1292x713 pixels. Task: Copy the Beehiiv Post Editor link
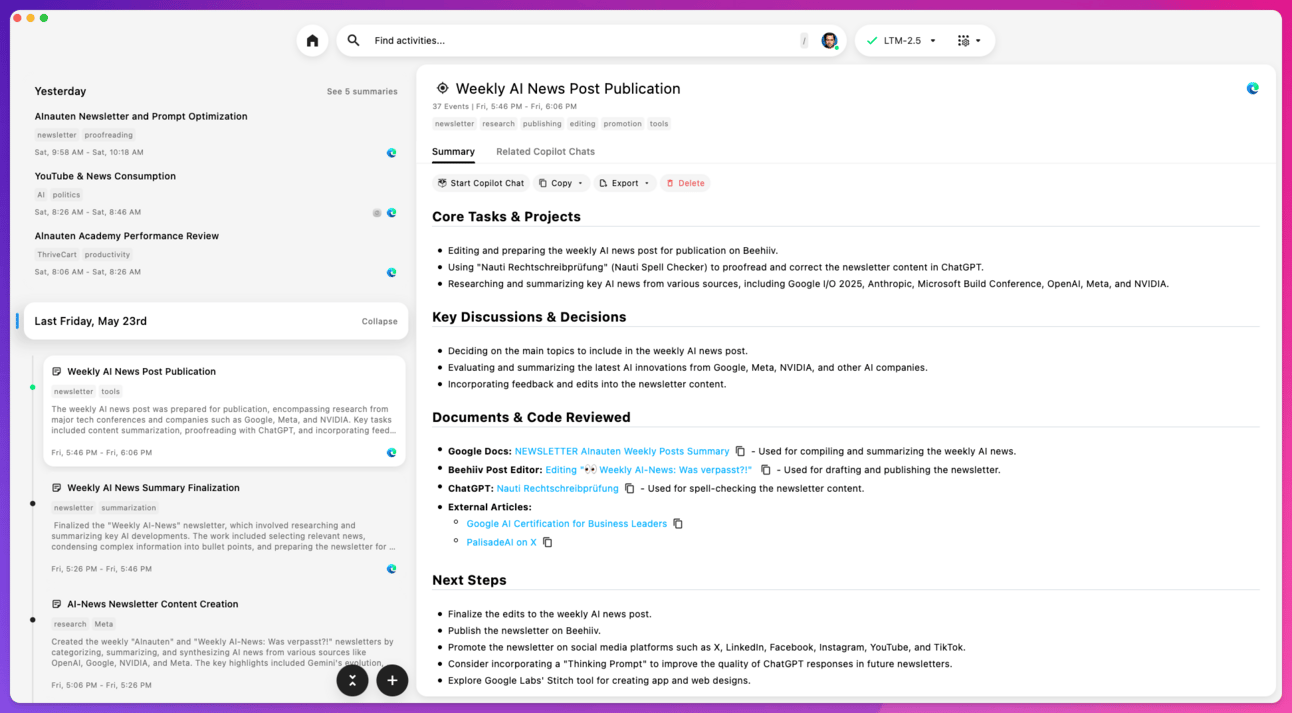coord(765,470)
